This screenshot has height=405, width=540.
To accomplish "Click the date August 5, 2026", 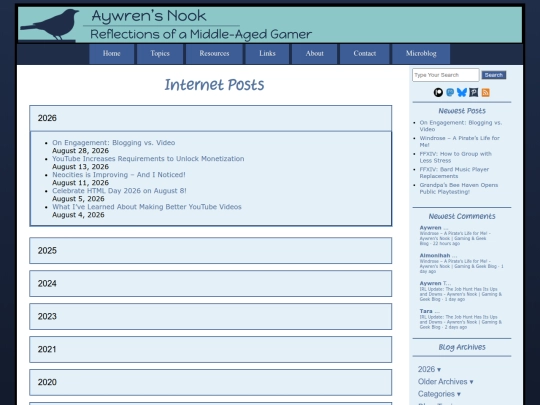I will point(78,199).
